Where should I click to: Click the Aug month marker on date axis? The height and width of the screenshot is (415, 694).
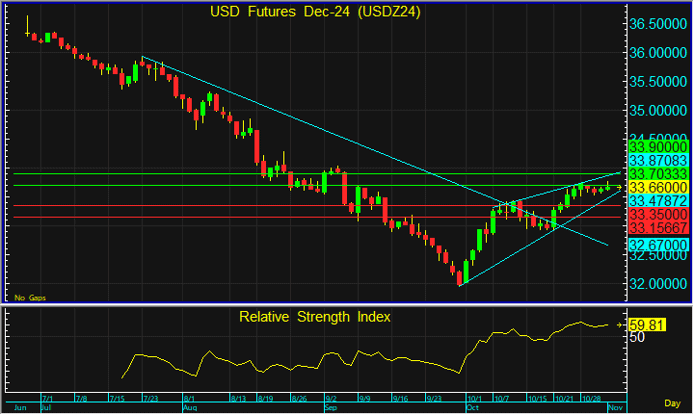pyautogui.click(x=190, y=409)
